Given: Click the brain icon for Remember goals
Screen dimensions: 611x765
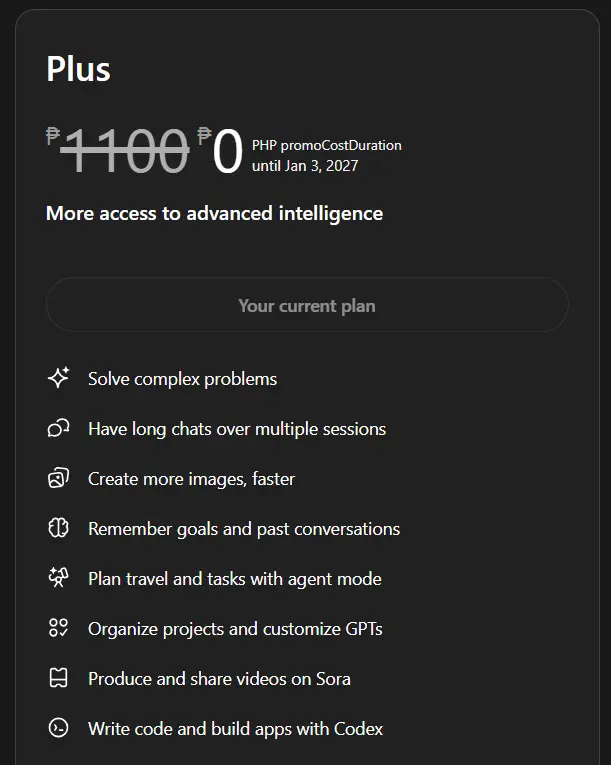Looking at the screenshot, I should pyautogui.click(x=59, y=528).
